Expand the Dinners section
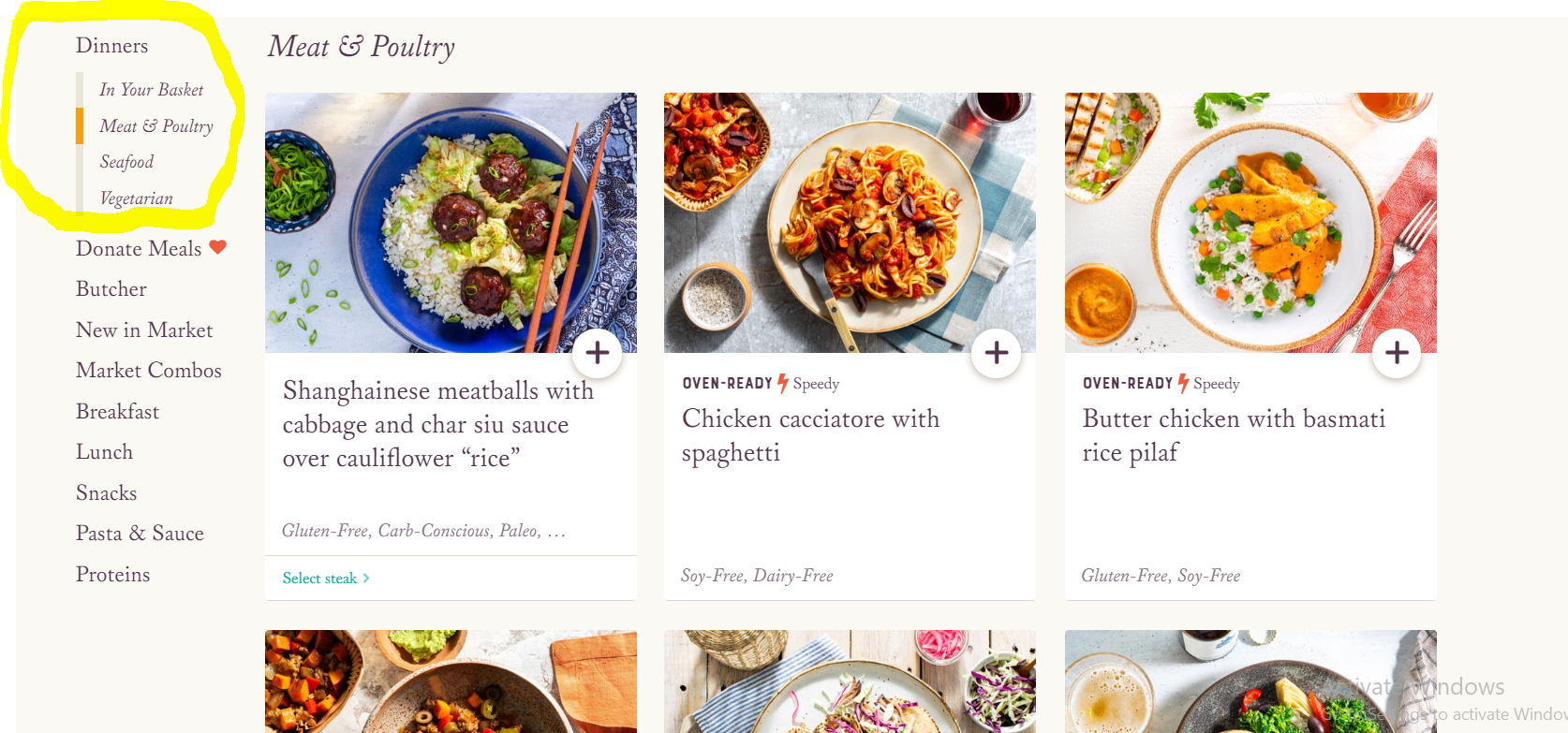1568x733 pixels. [111, 45]
